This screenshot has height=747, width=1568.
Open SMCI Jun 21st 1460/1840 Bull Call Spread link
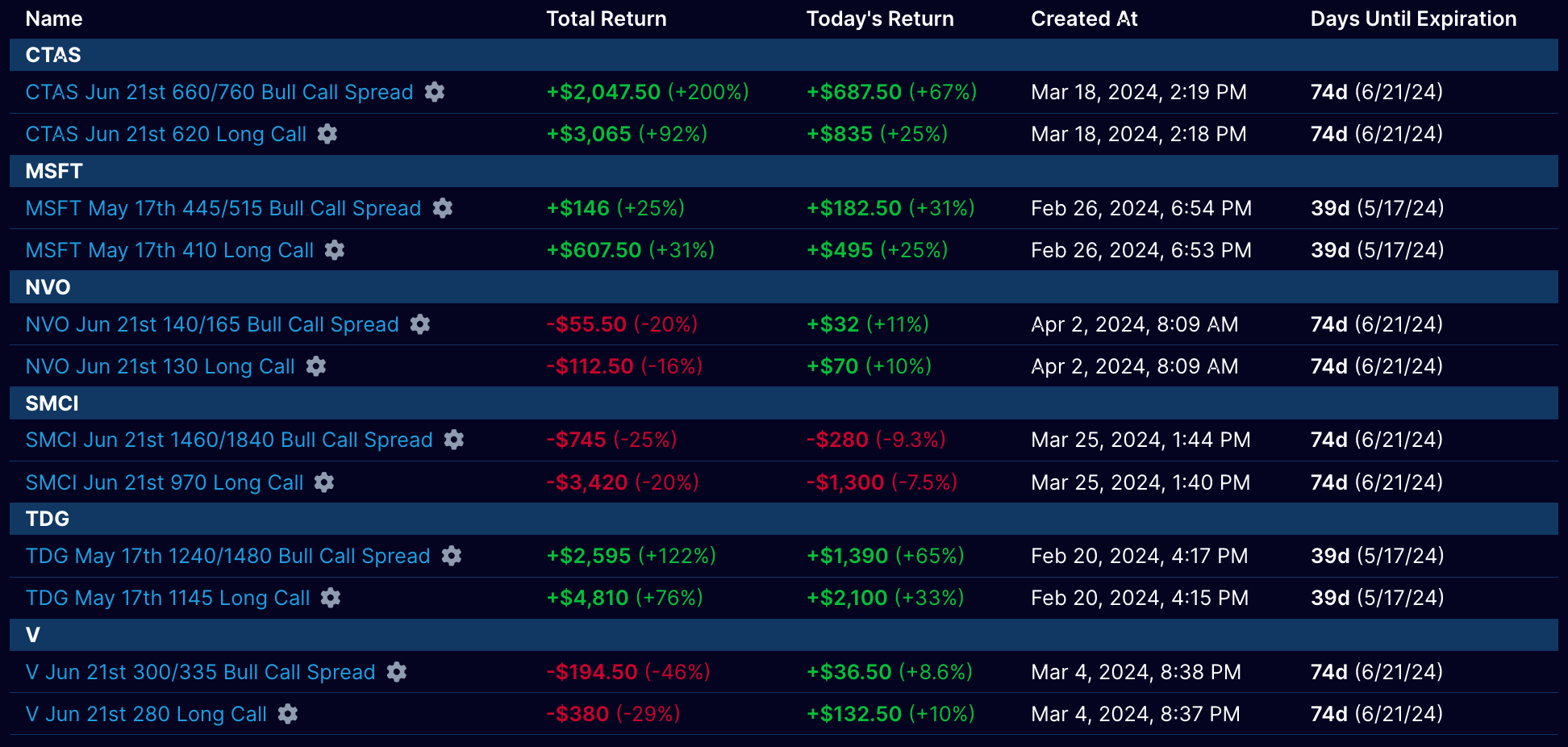point(229,440)
